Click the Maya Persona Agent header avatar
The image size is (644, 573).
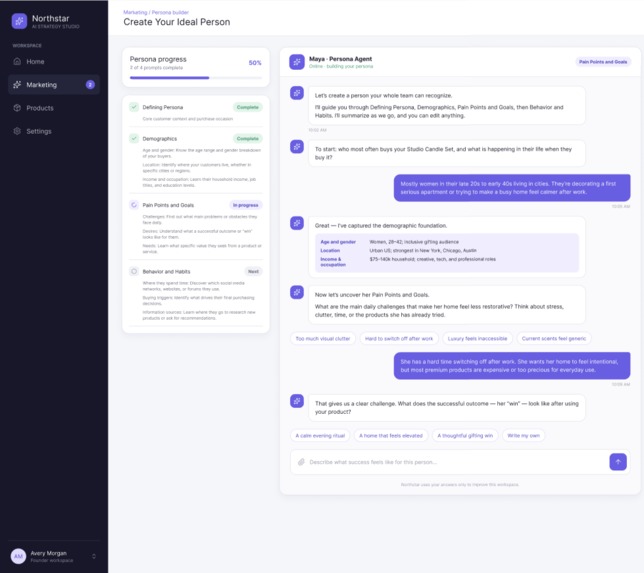(297, 62)
